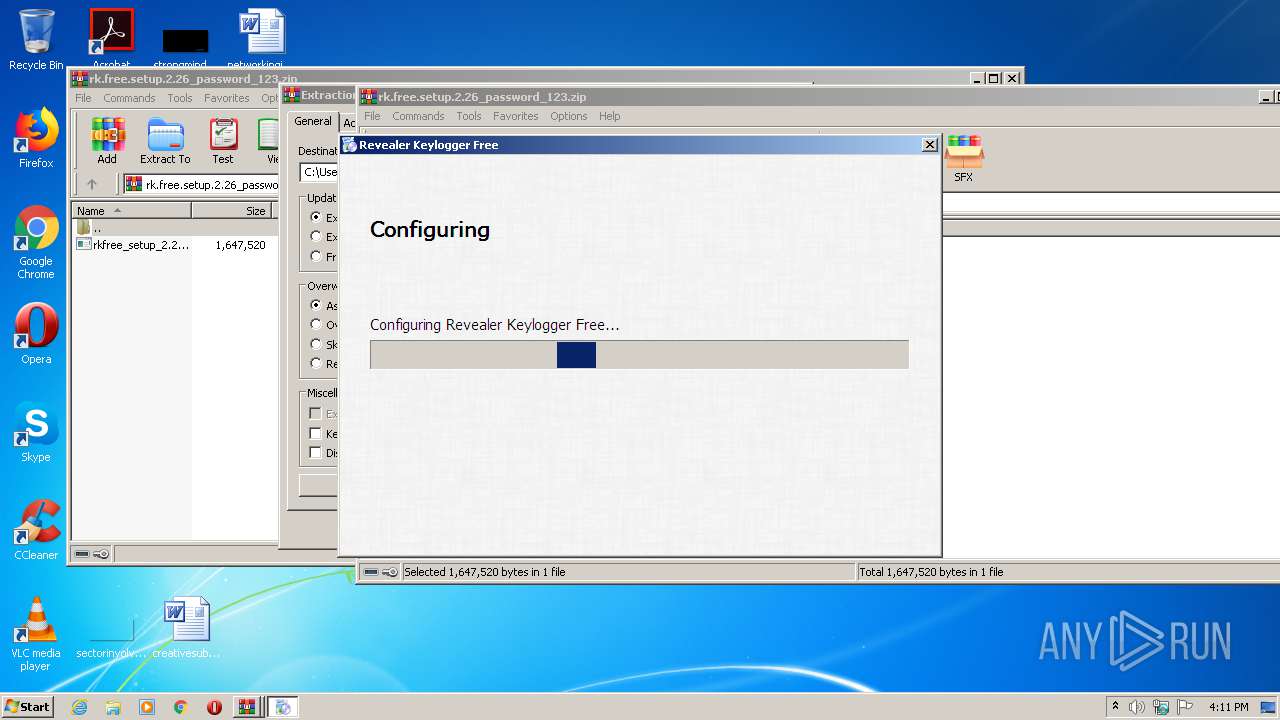The height and width of the screenshot is (720, 1280).
Task: Select fourth Overwrite mode radio button
Action: point(316,363)
